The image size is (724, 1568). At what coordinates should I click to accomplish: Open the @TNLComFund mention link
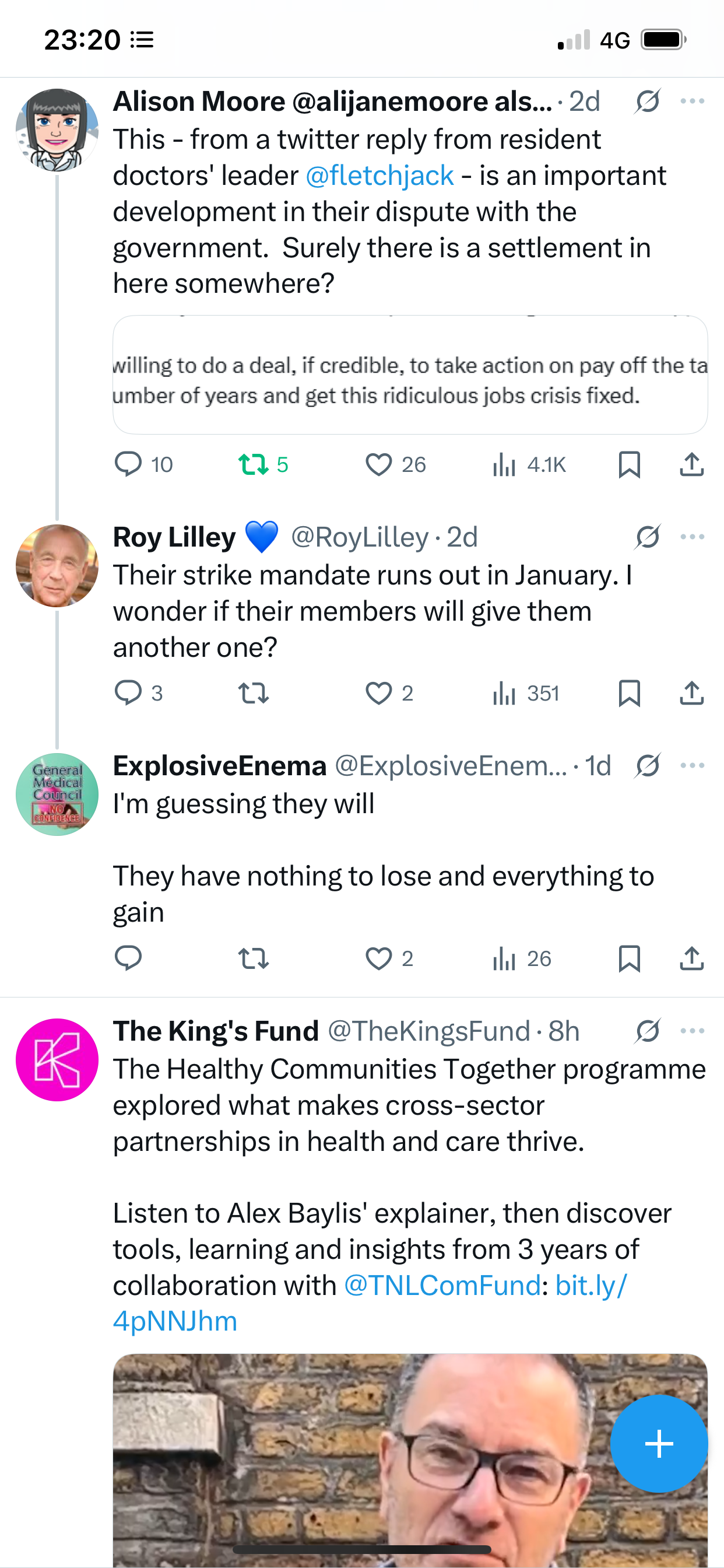[442, 1286]
